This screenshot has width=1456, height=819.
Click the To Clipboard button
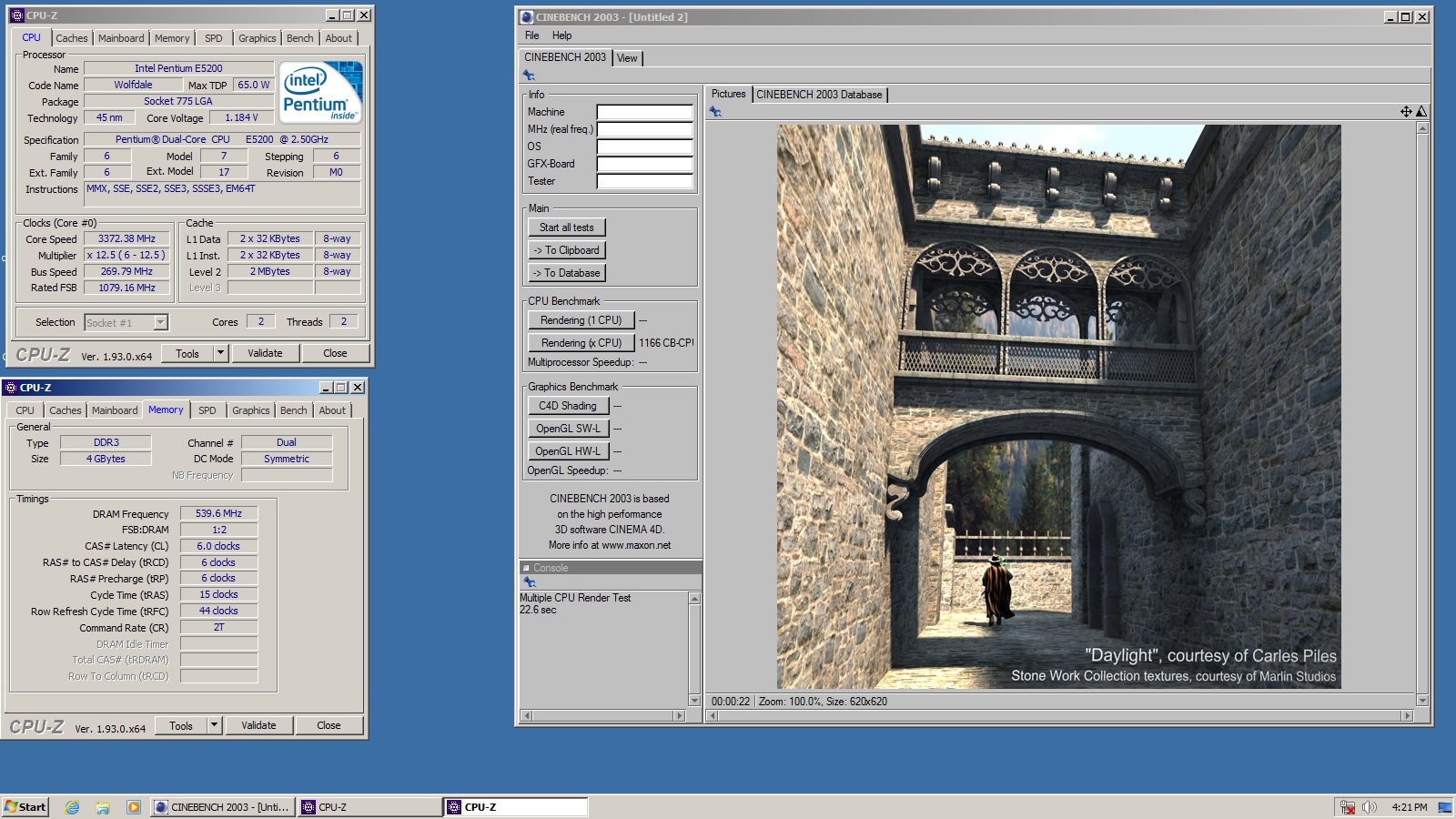[x=566, y=250]
